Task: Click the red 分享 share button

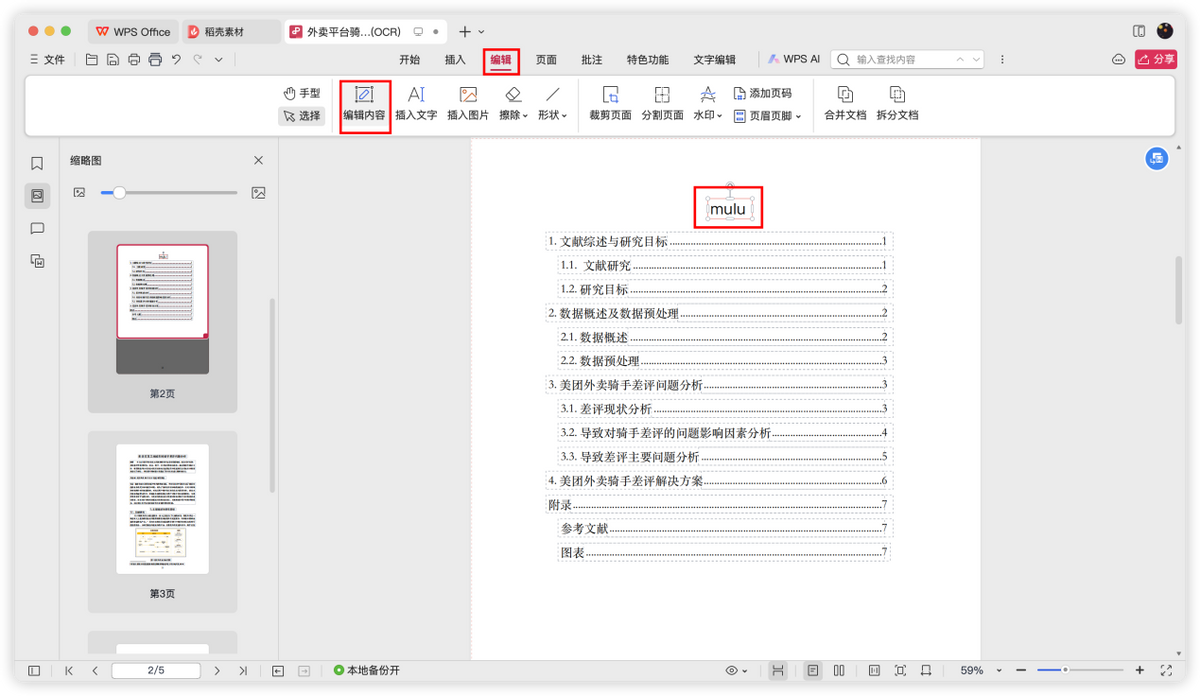Action: pyautogui.click(x=1156, y=60)
